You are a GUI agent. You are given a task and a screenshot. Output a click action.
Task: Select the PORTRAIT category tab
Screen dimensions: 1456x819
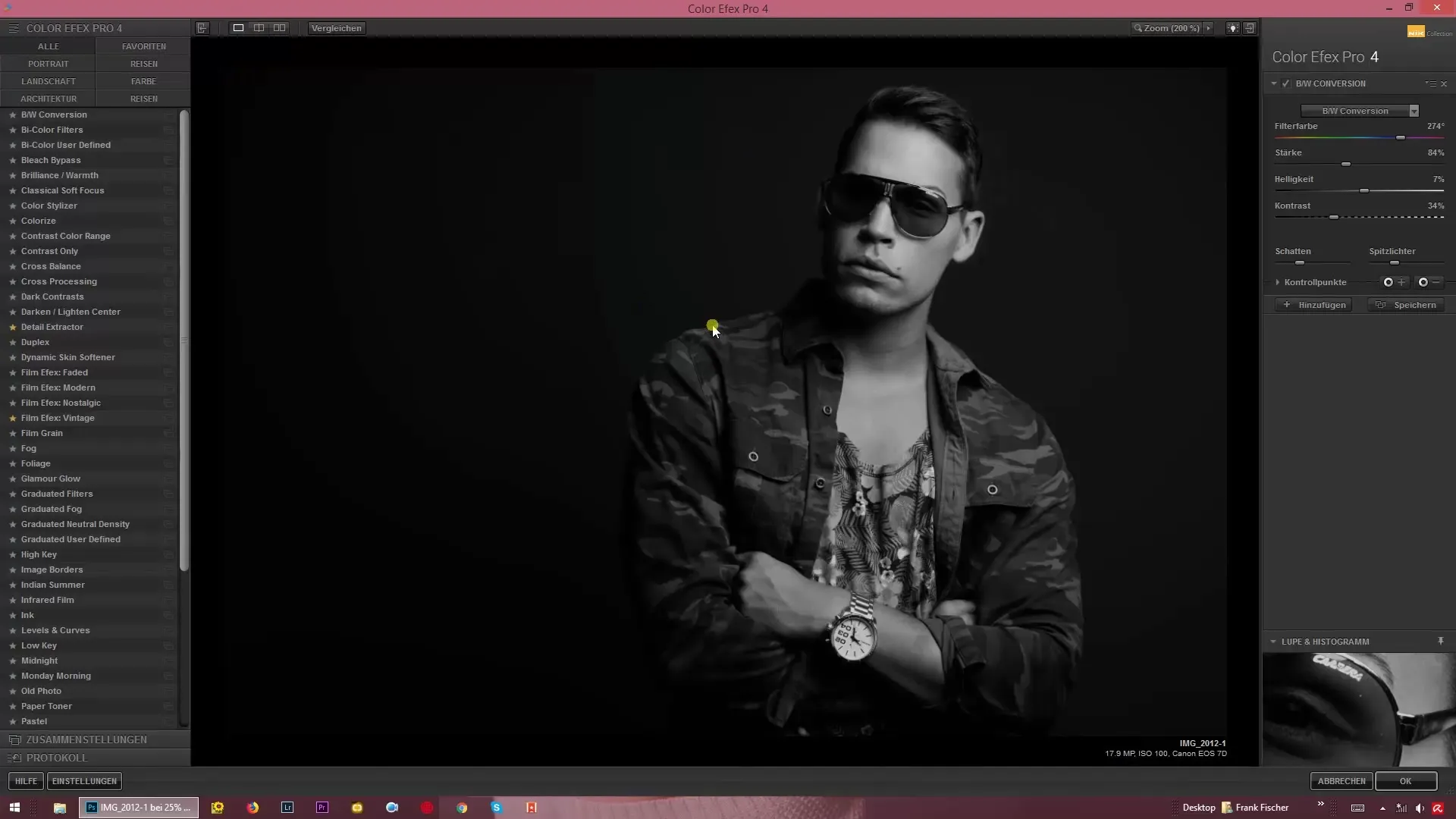tap(48, 64)
